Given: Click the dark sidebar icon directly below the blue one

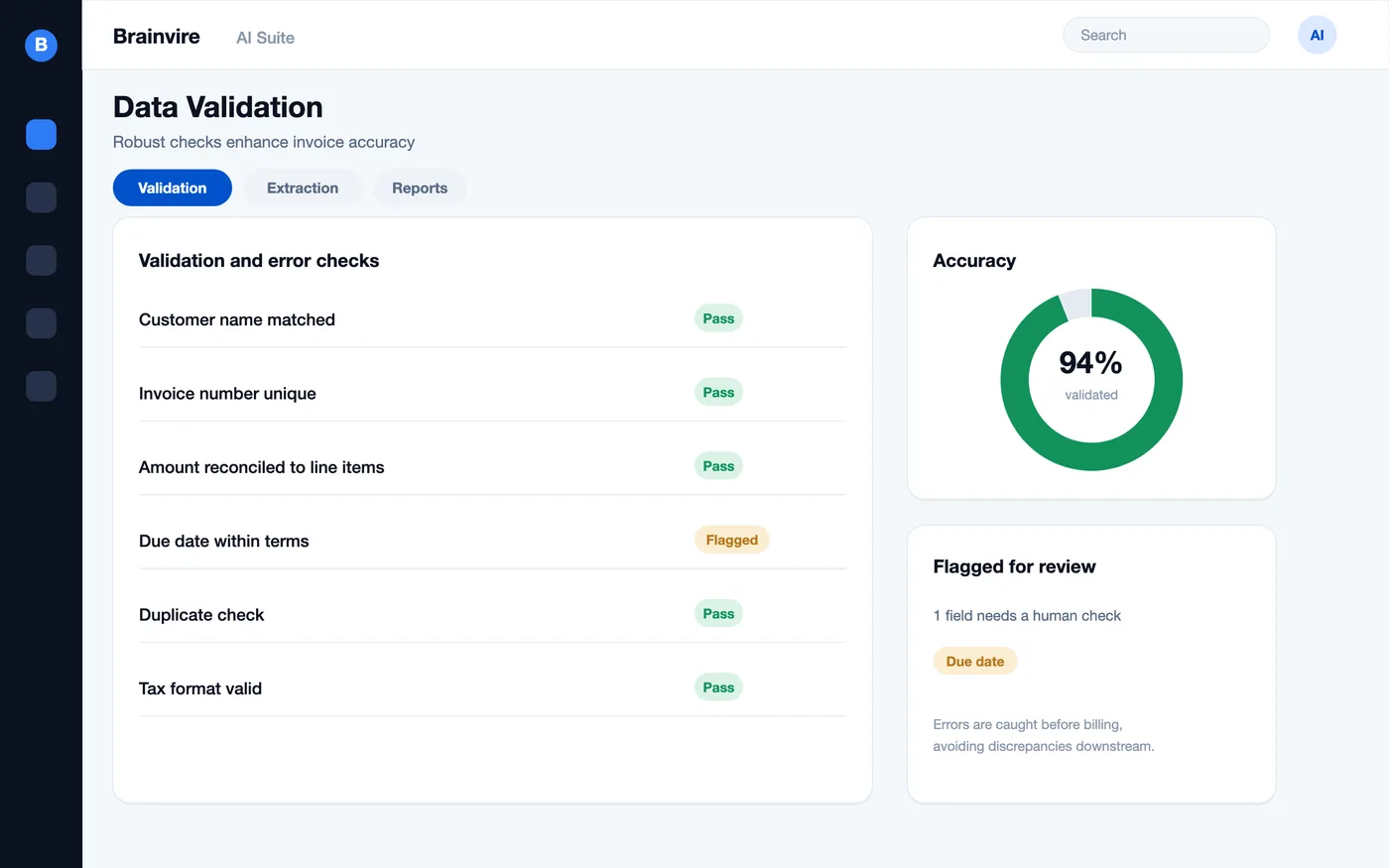Looking at the screenshot, I should click(41, 197).
